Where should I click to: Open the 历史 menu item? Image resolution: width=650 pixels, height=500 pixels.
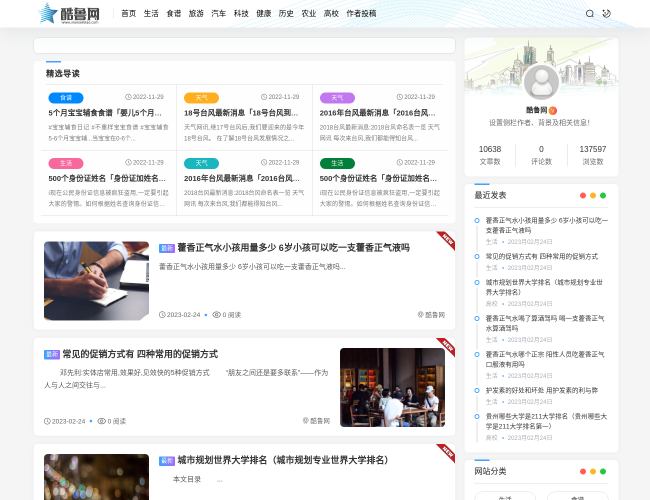pyautogui.click(x=286, y=14)
